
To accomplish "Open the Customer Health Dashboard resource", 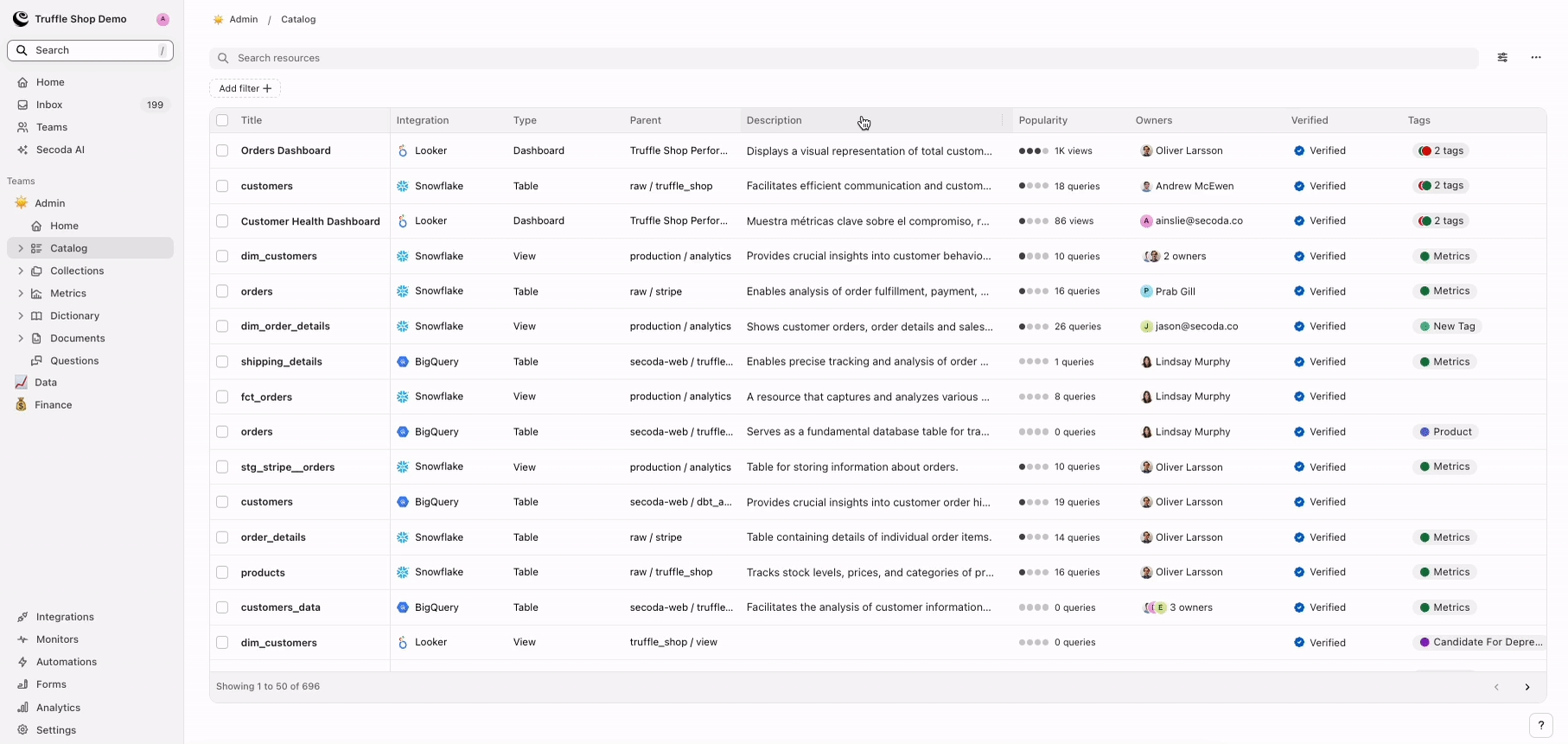I will 310,221.
